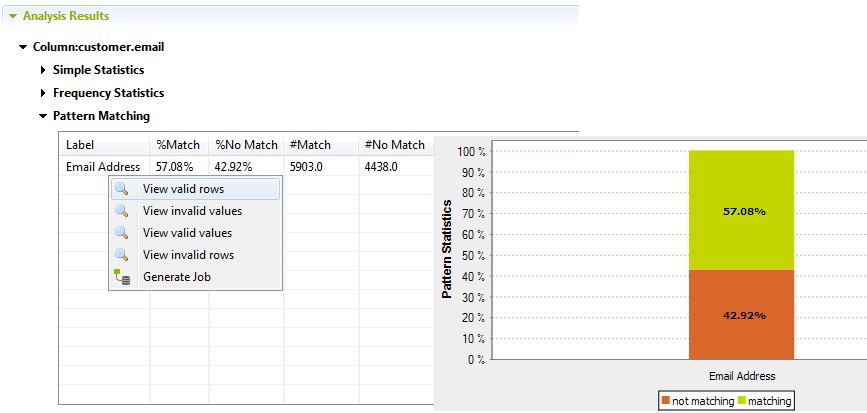This screenshot has width=867, height=413.
Task: Collapse the Analysis Results section
Action: [13, 17]
